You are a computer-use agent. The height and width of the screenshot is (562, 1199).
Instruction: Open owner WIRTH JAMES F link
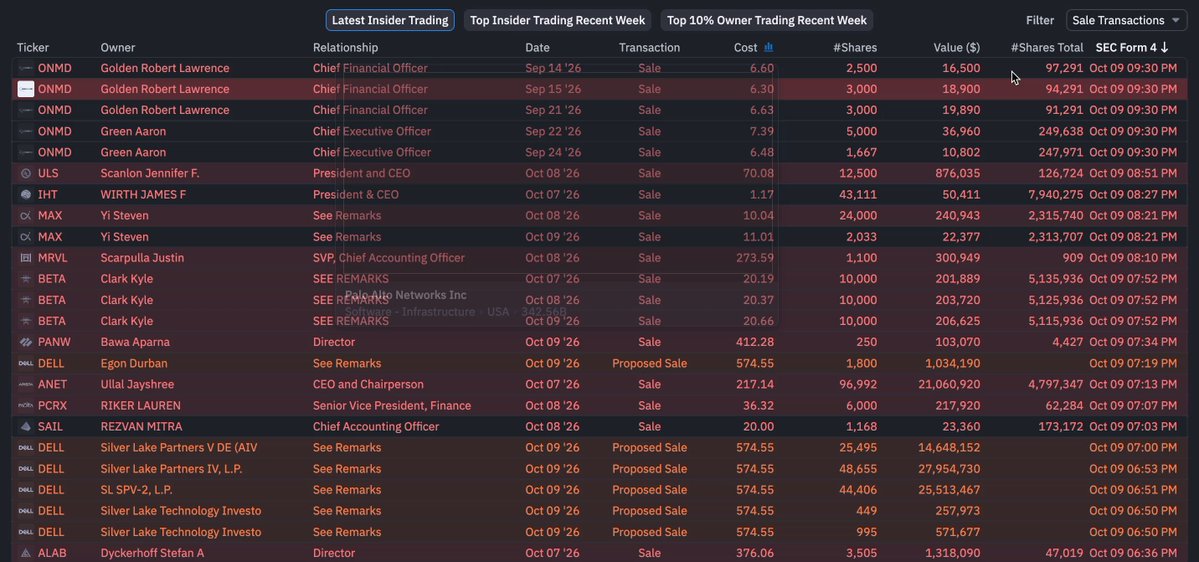(x=143, y=194)
